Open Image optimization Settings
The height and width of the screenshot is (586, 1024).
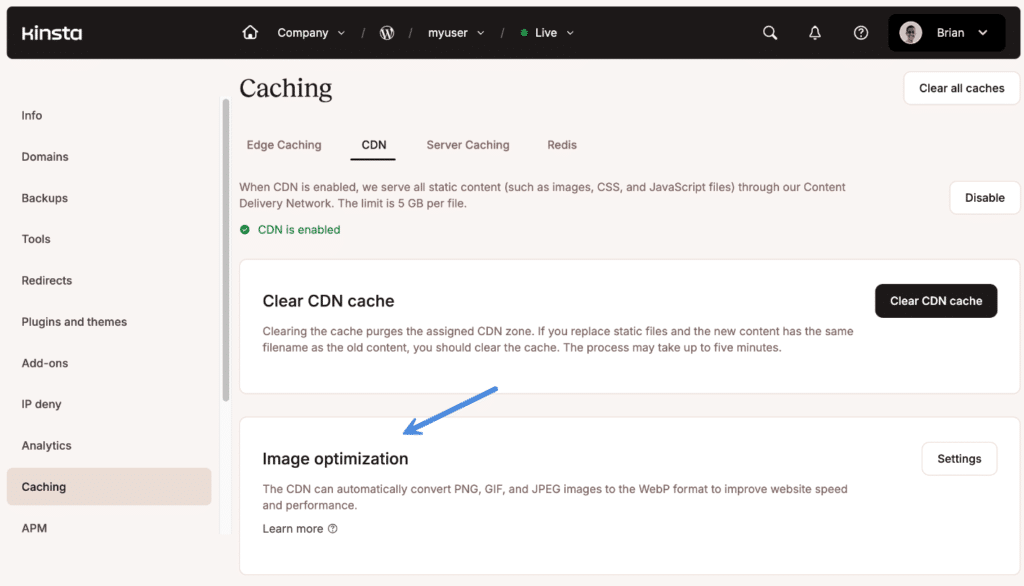tap(959, 458)
